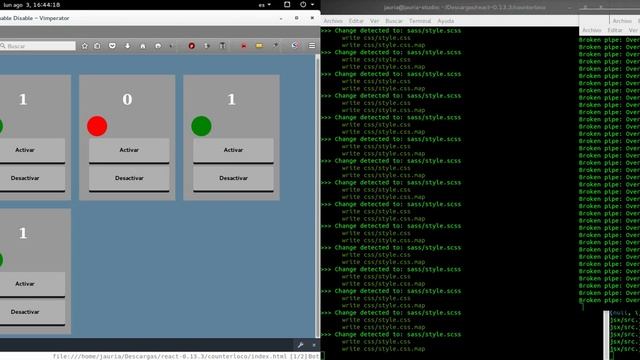Focus the Buscar search field in the browser
This screenshot has width=640, height=360.
click(38, 46)
